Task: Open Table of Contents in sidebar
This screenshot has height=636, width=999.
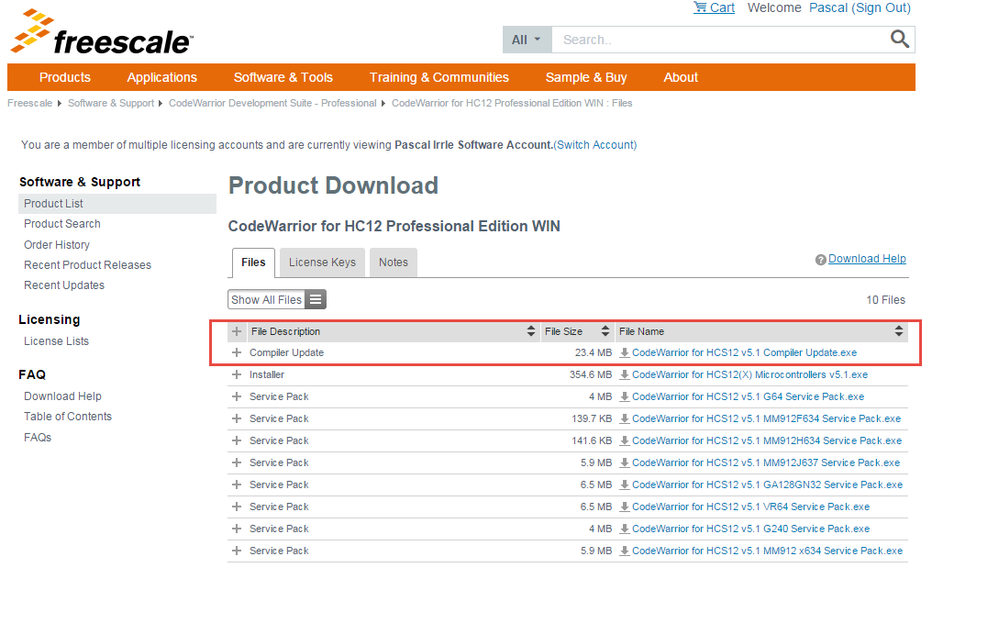Action: 68,416
